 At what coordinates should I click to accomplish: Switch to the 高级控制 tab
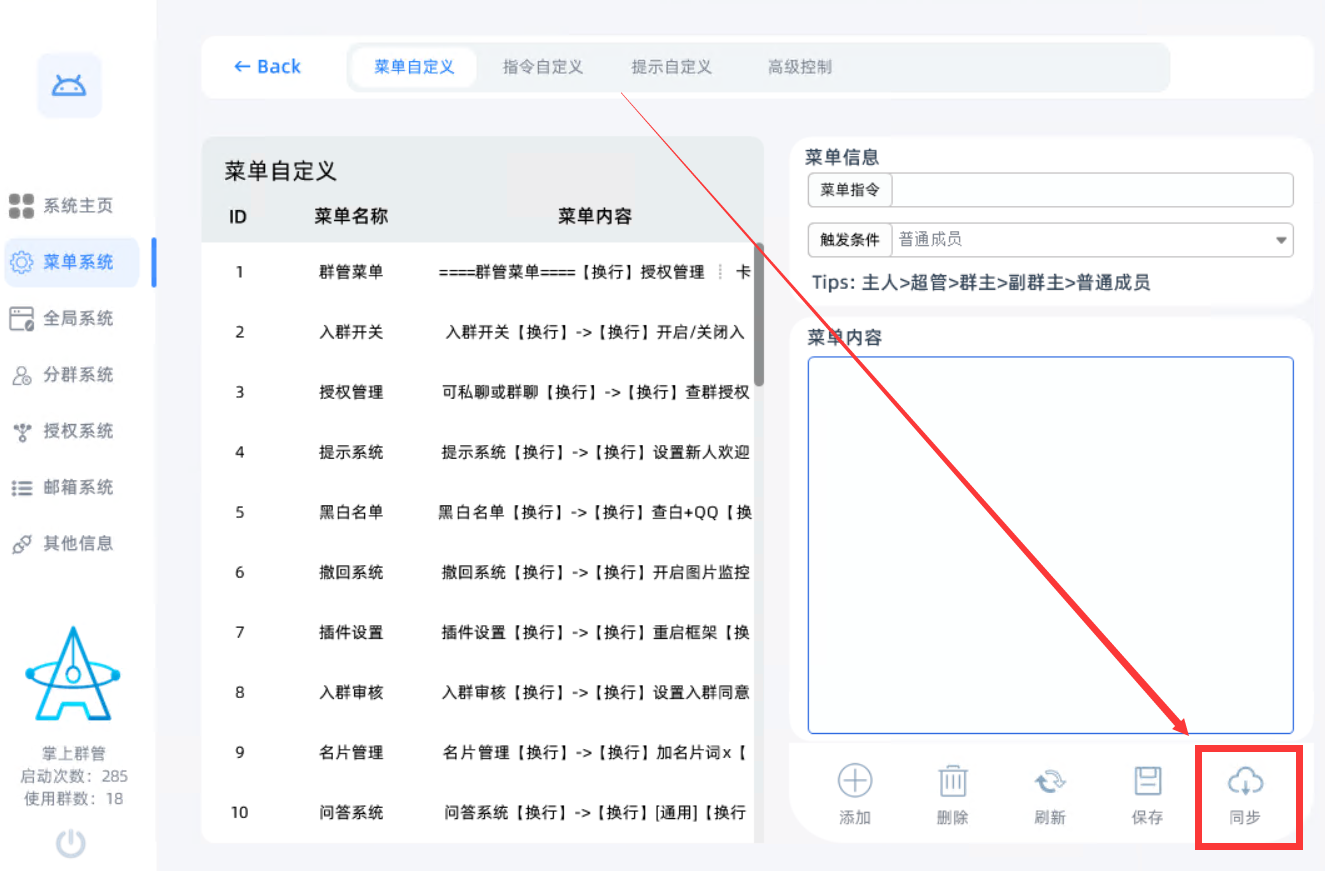pyautogui.click(x=799, y=67)
